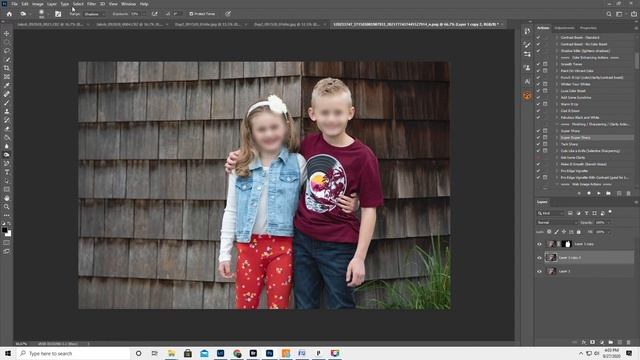Viewport: 640px width, 360px height.
Task: Click the Begin recording button in Actions
Action: click(589, 193)
